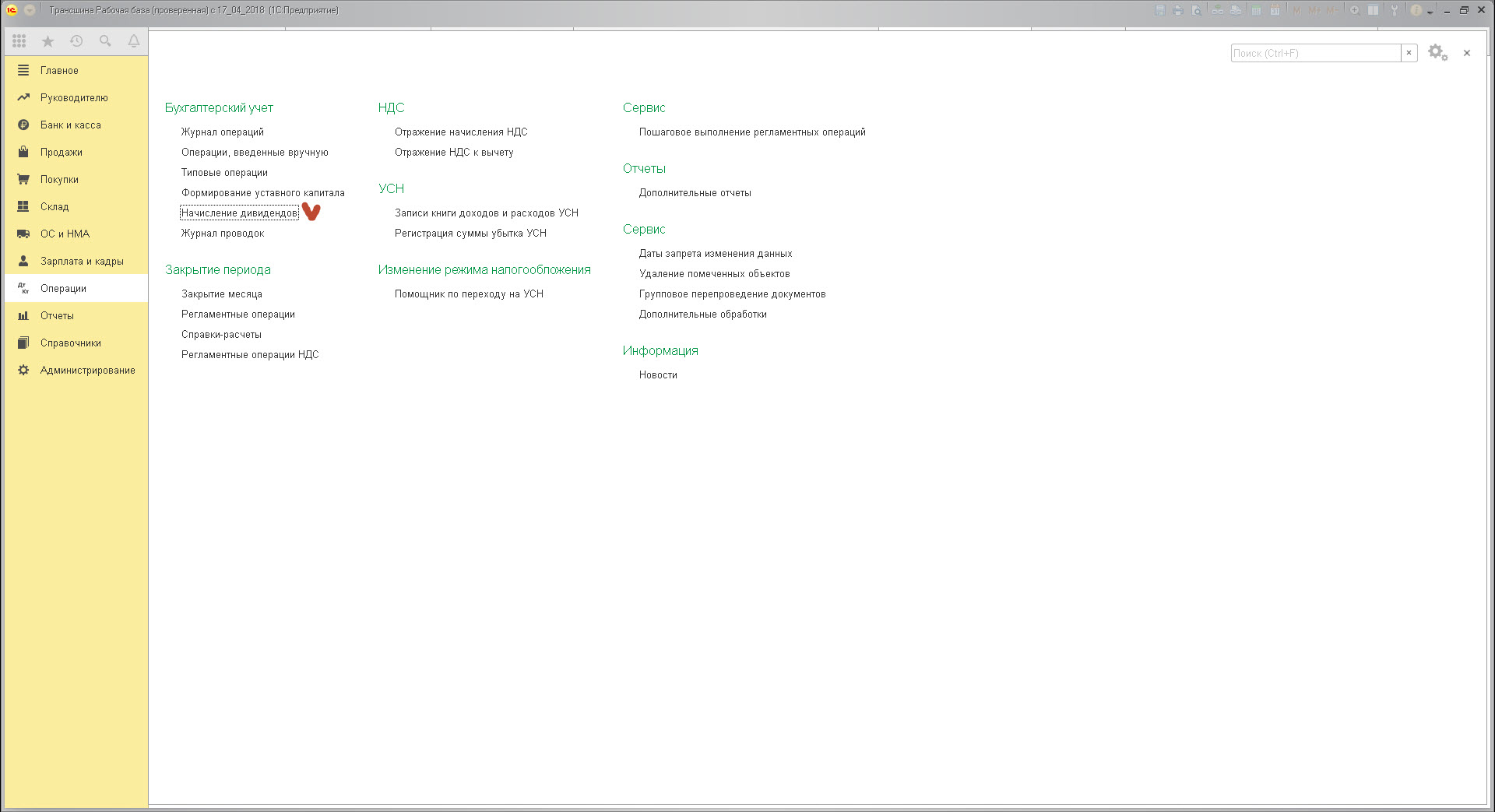Open Пошаговое выполнение регламентных операций
1495x812 pixels.
[752, 132]
